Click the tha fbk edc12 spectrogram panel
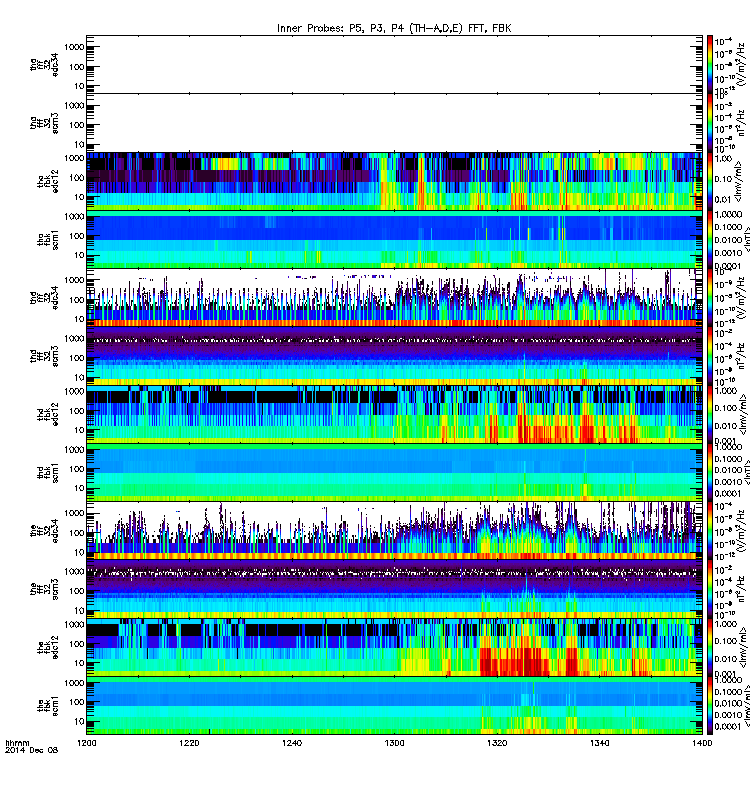 pyautogui.click(x=394, y=181)
